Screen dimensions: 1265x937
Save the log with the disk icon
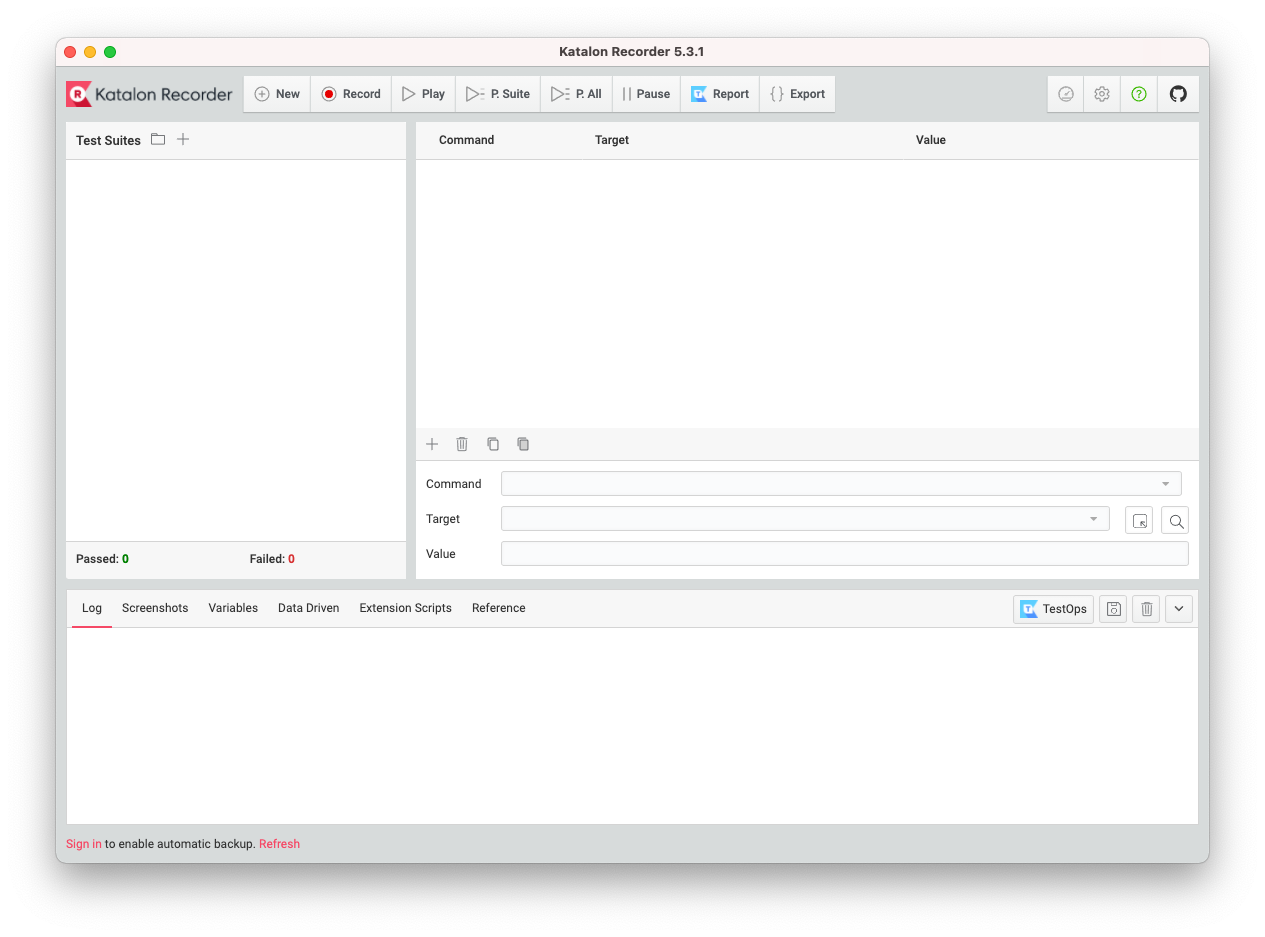coord(1113,609)
